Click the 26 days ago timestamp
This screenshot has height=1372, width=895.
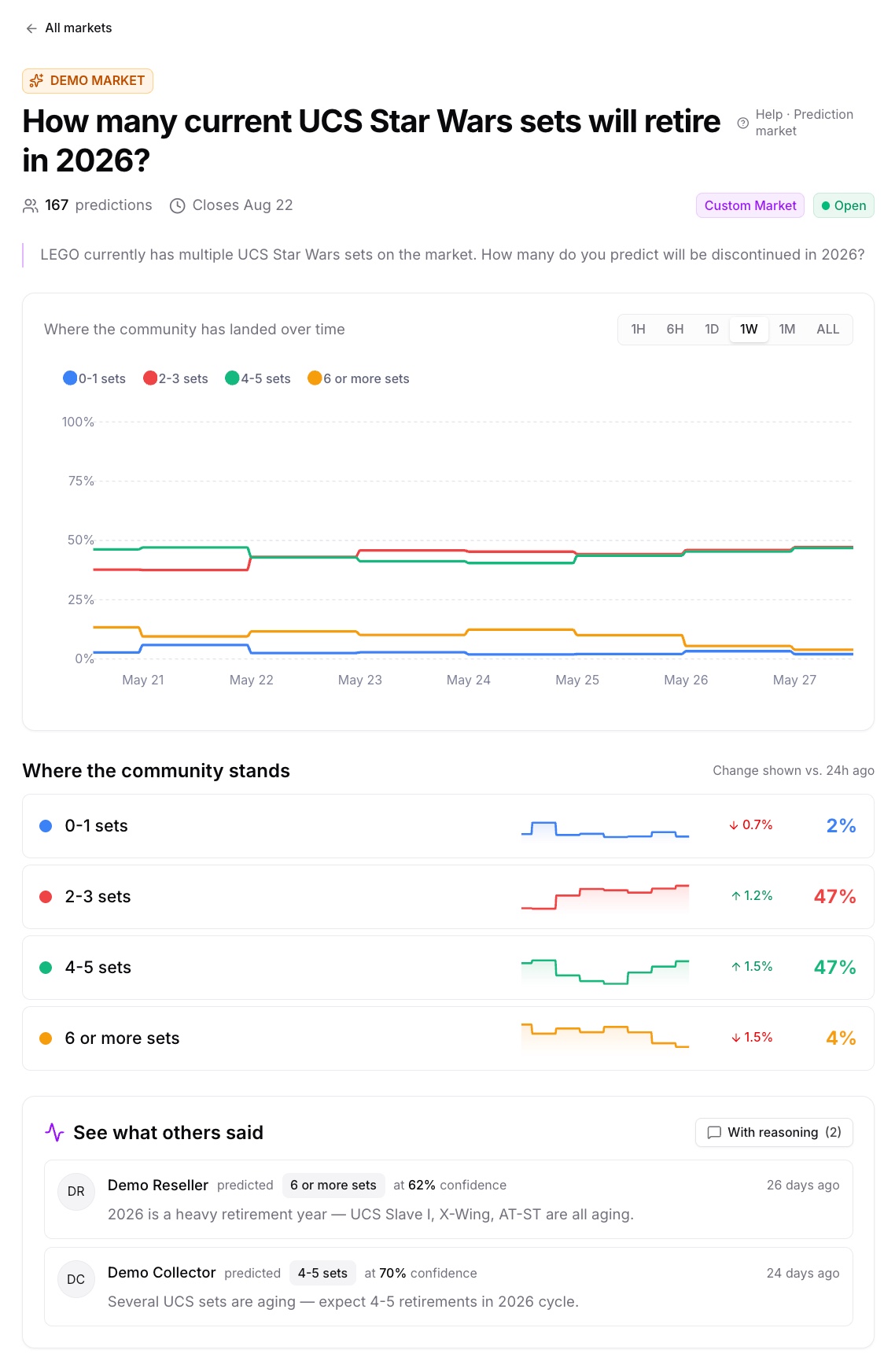coord(803,1186)
